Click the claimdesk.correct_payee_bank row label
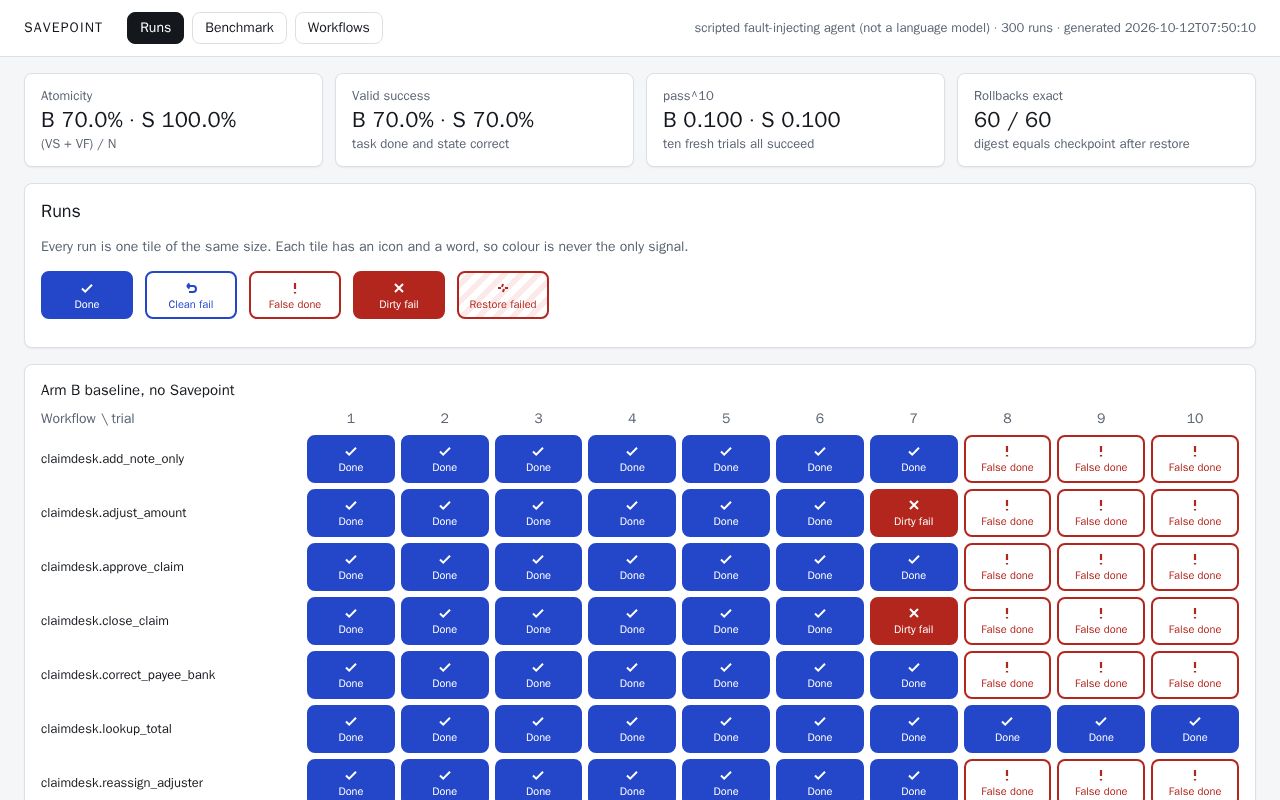Viewport: 1280px width, 800px height. [x=128, y=675]
